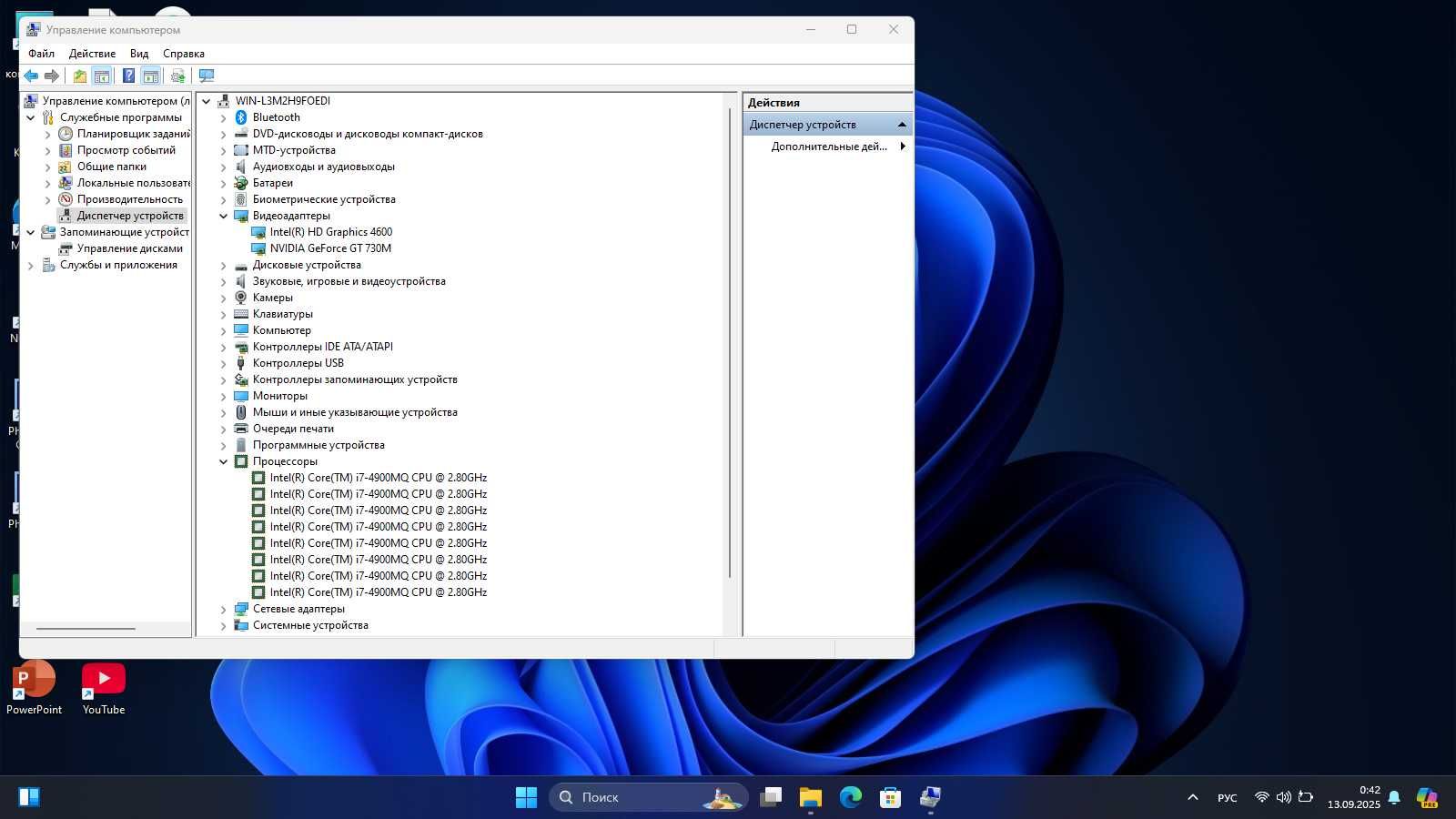Toggle the Action pane toolbar icon

pyautogui.click(x=150, y=76)
